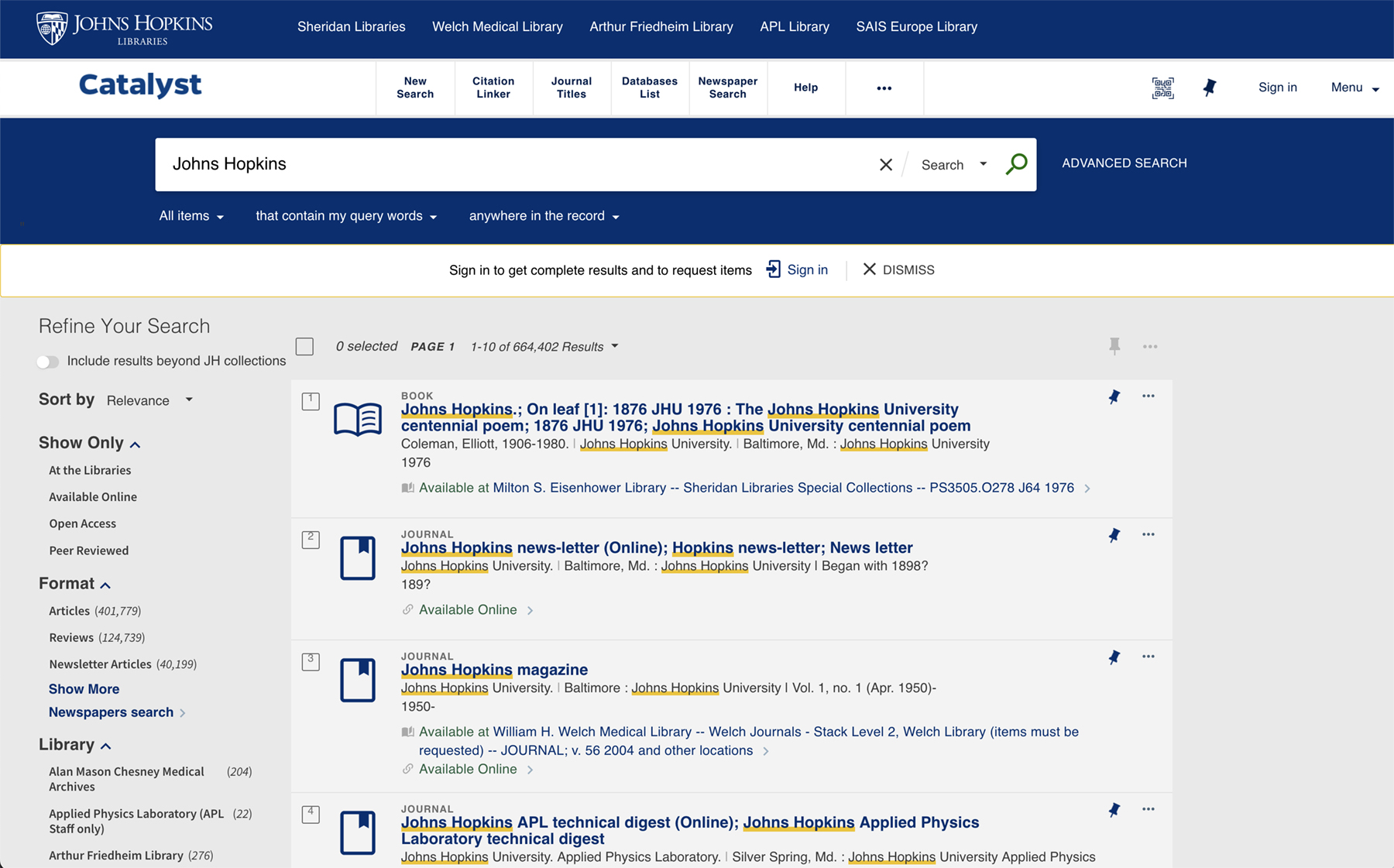
Task: Open 'that contain my query words' dropdown
Action: (x=346, y=216)
